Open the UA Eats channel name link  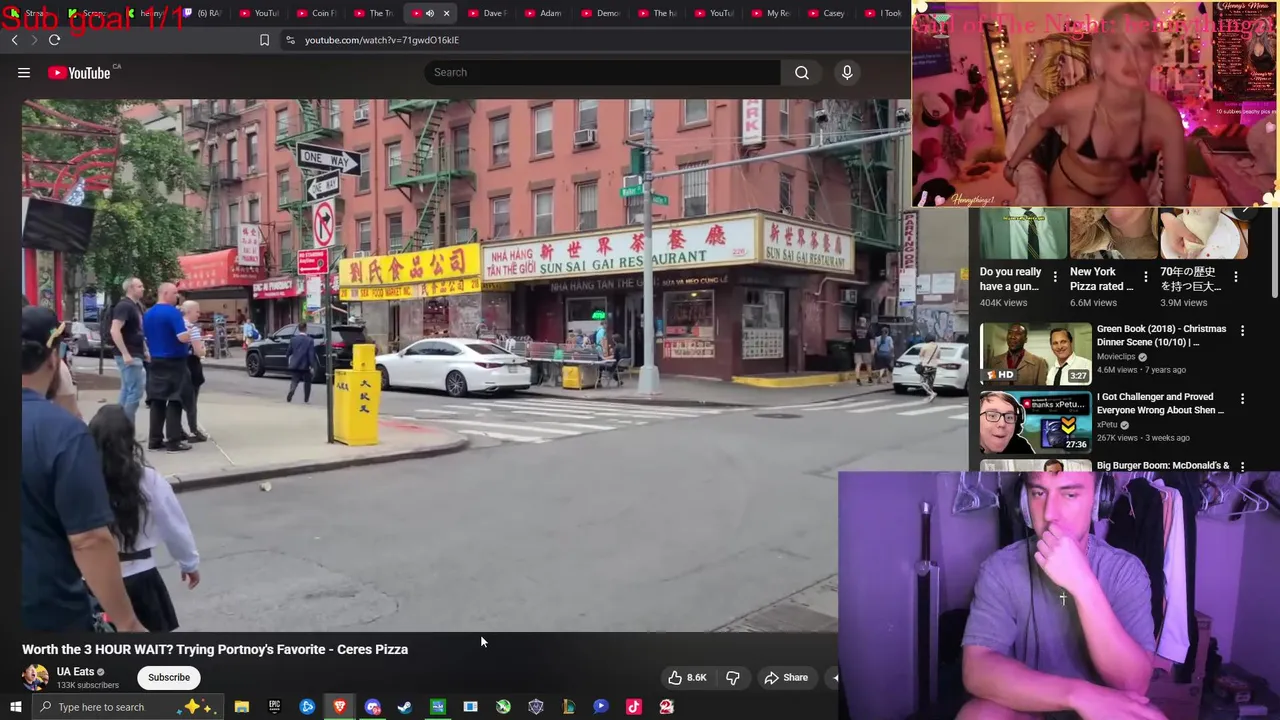[75, 671]
